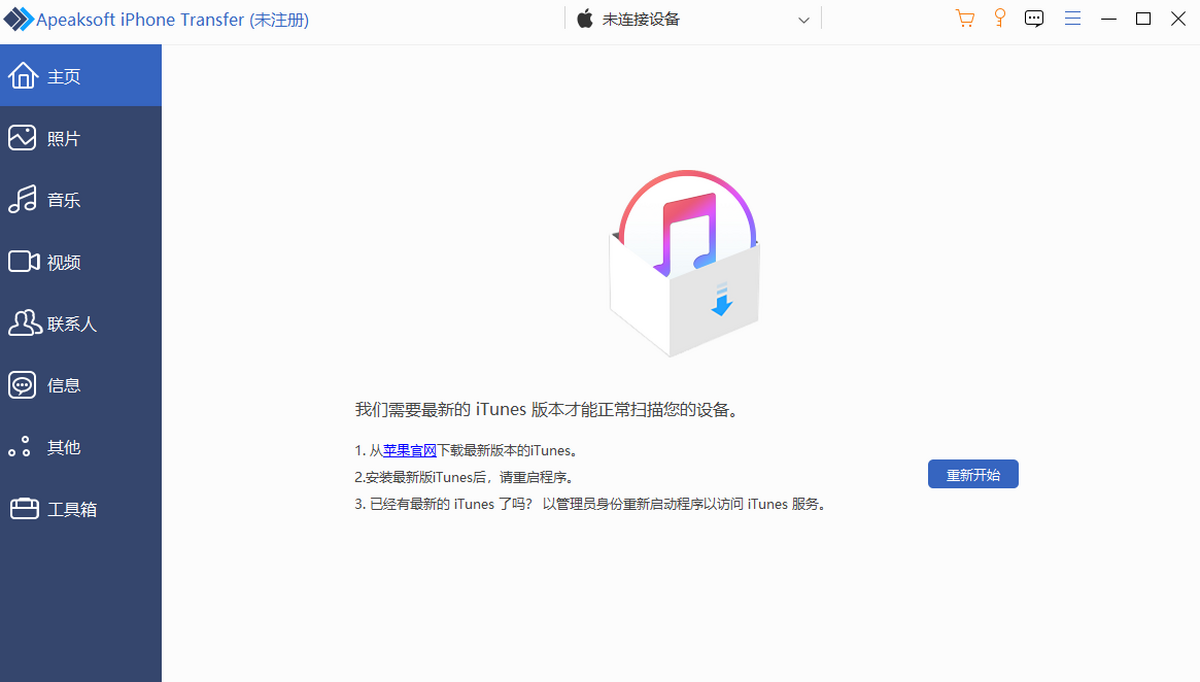Open the 工具箱 toolbox section
The width and height of the screenshot is (1200, 682).
coord(81,509)
